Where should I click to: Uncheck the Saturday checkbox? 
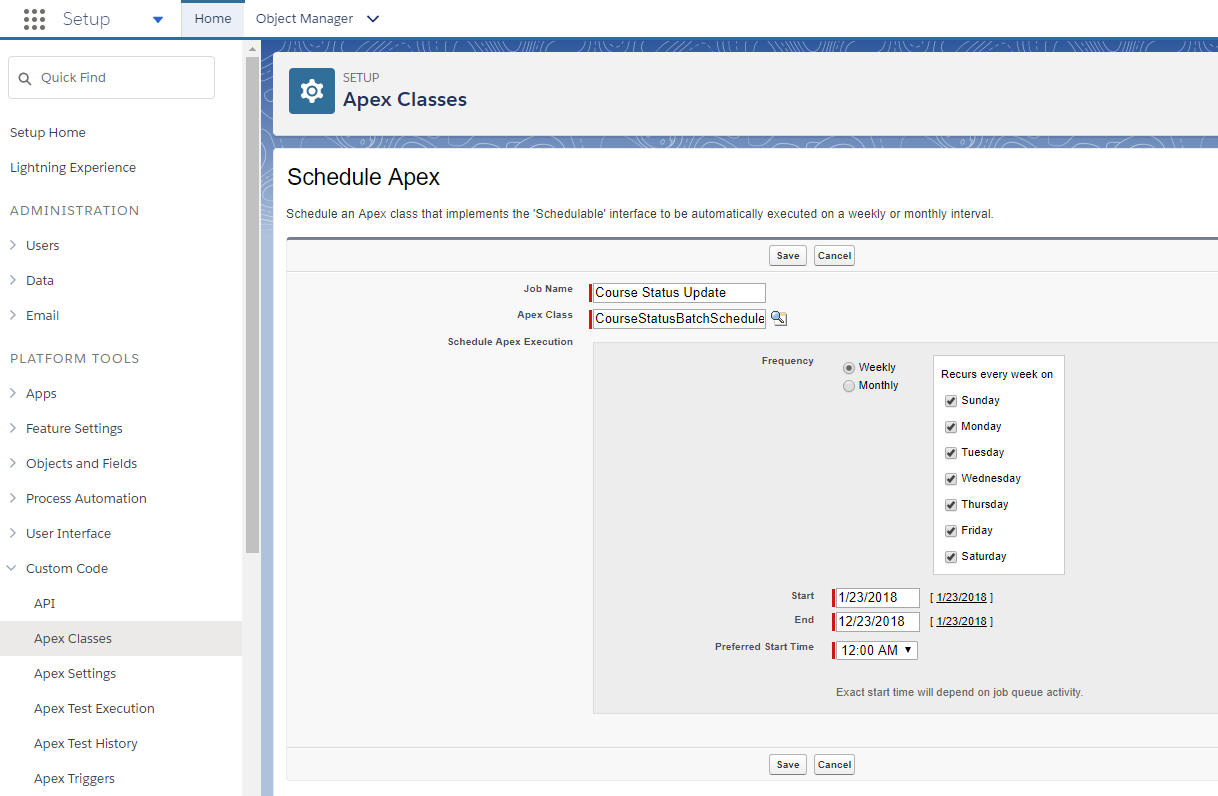point(951,557)
